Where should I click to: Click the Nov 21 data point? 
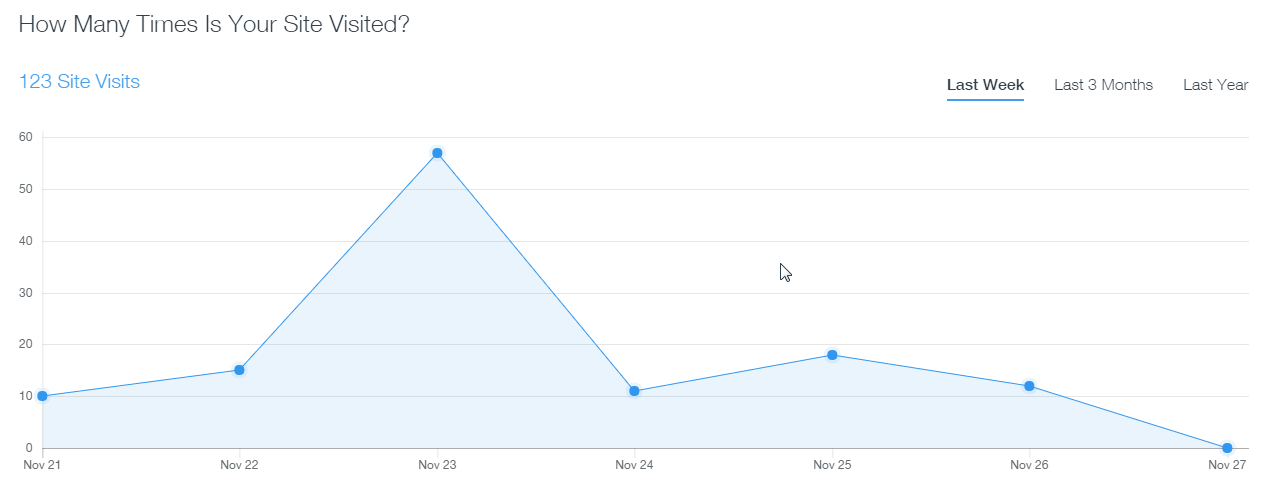click(42, 396)
